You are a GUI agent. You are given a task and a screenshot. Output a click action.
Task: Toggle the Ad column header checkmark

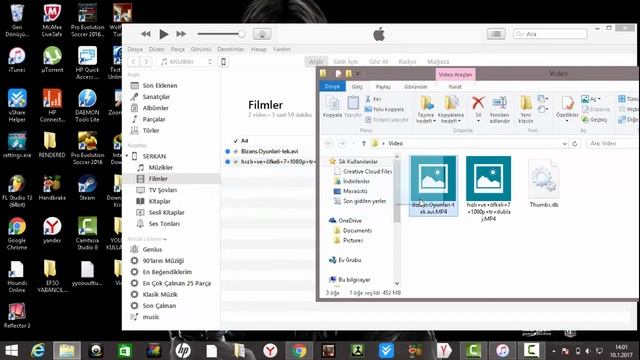click(236, 141)
